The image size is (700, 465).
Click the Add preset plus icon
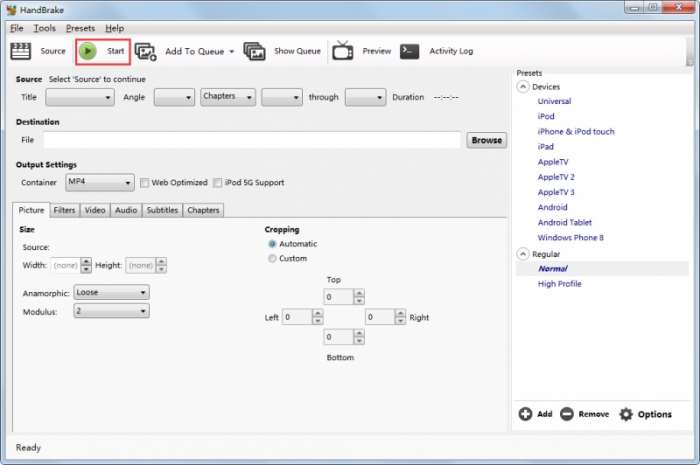[525, 414]
